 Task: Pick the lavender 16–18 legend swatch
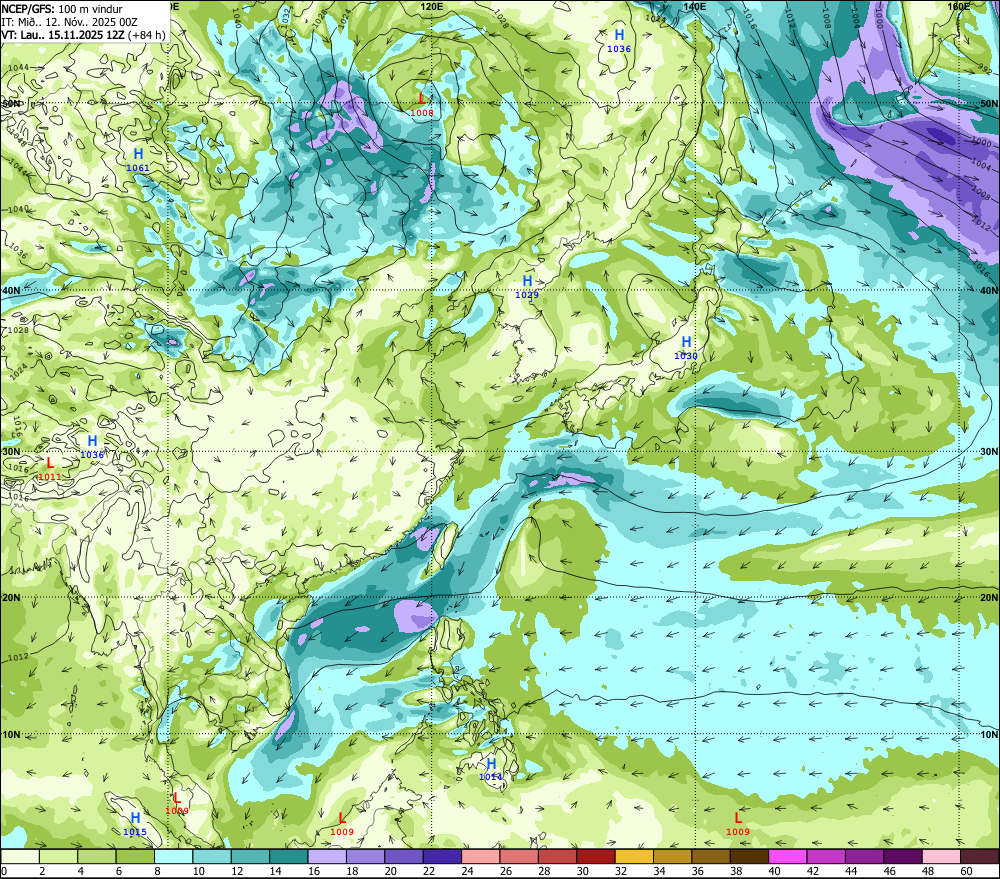pyautogui.click(x=327, y=857)
